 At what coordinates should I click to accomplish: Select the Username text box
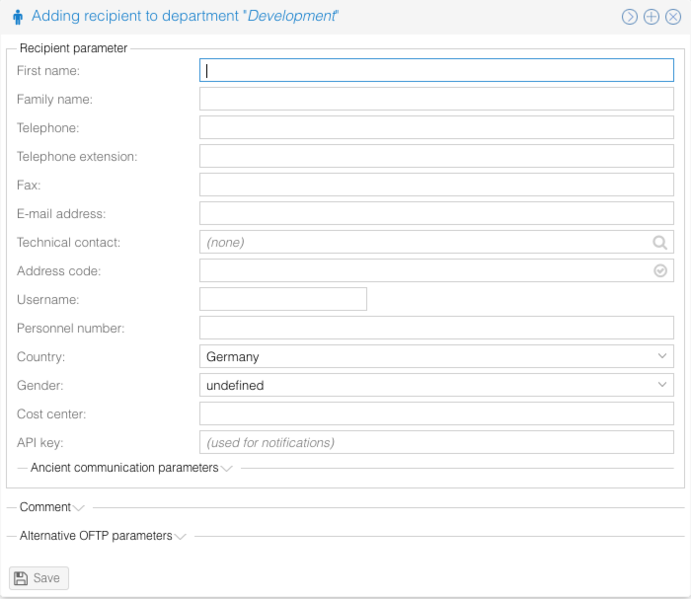tap(283, 300)
